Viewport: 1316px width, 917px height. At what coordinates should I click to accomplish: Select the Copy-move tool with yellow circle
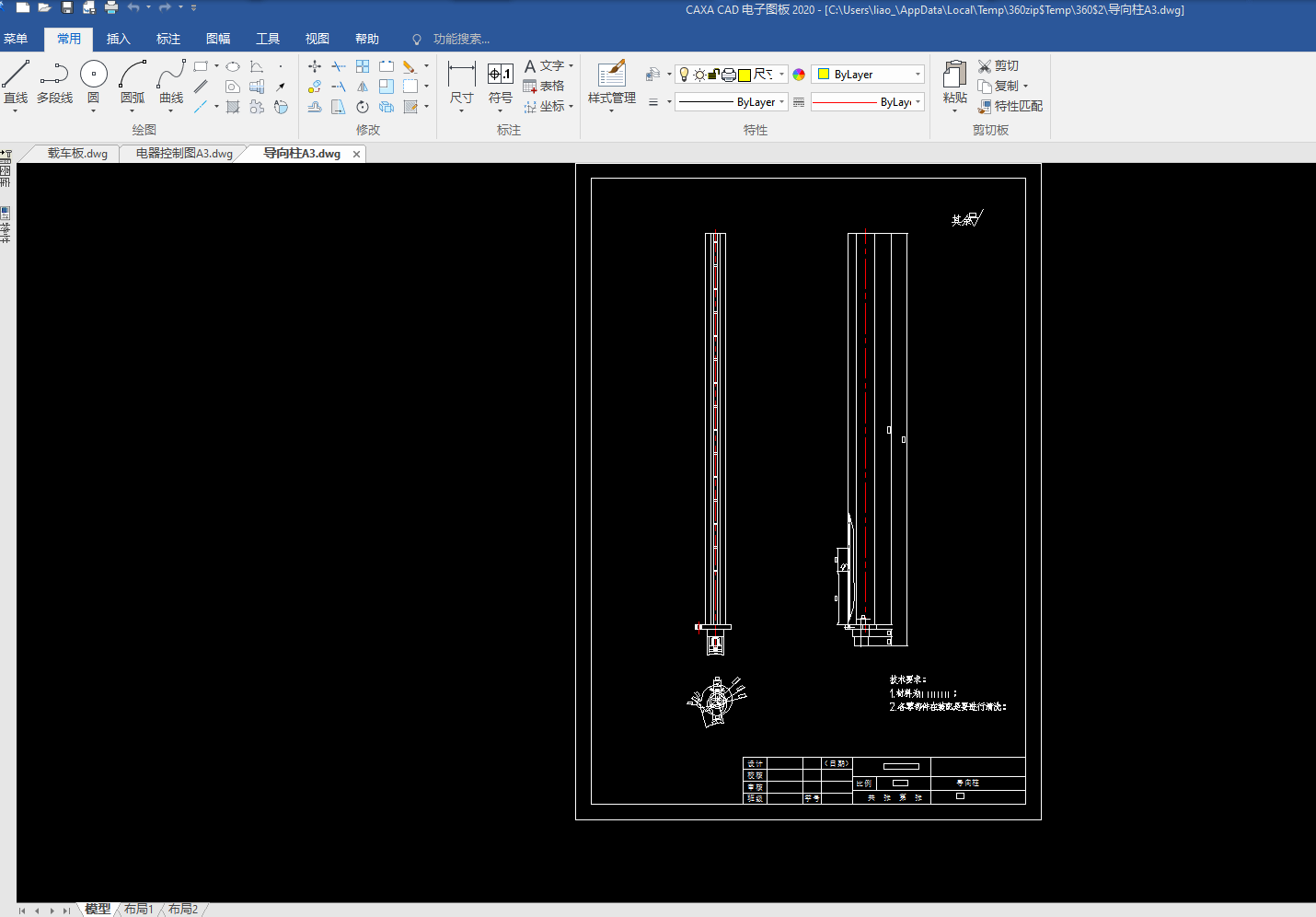pyautogui.click(x=315, y=87)
